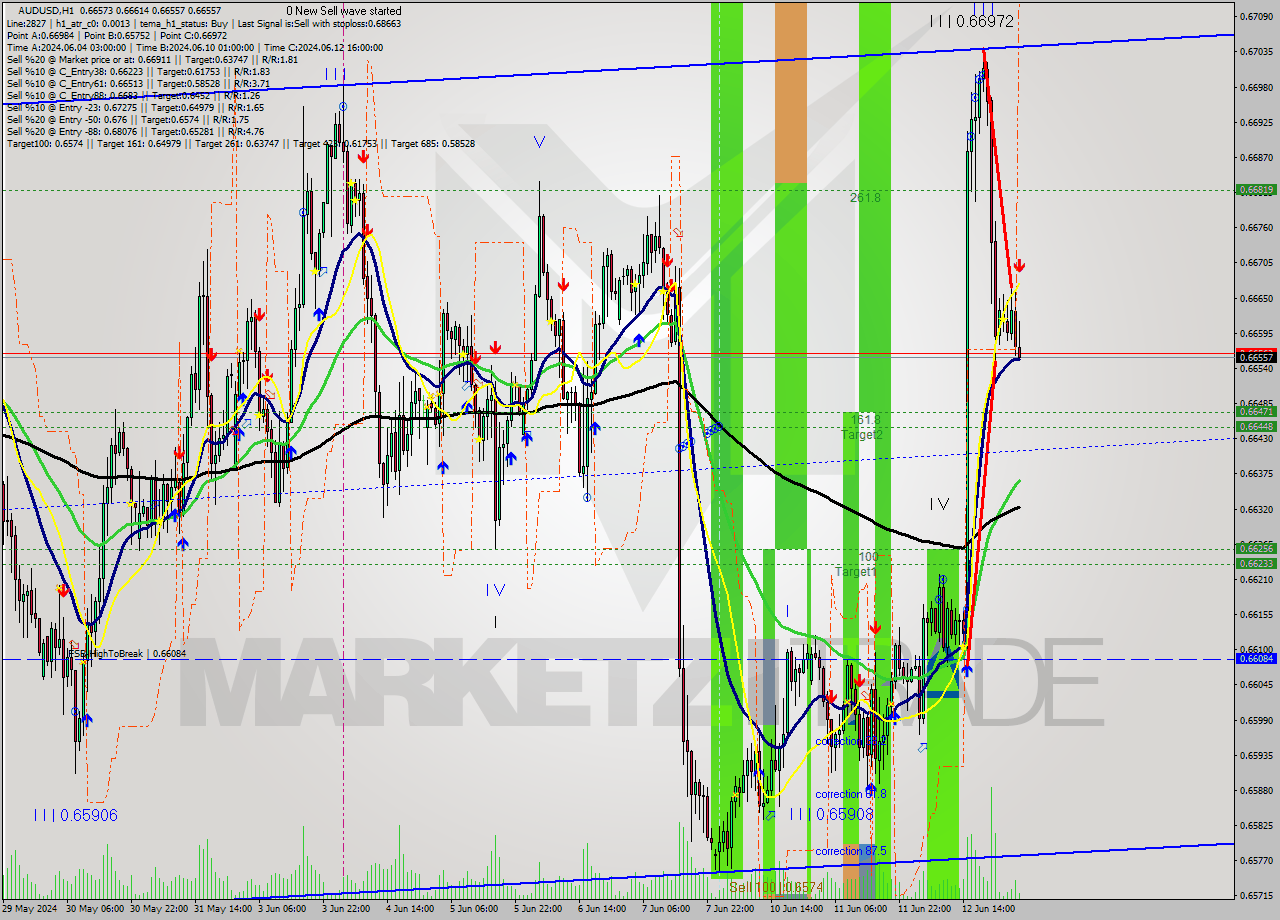This screenshot has width=1280, height=920.
Task: Click the 0.67035 price axis label
Action: [1256, 52]
